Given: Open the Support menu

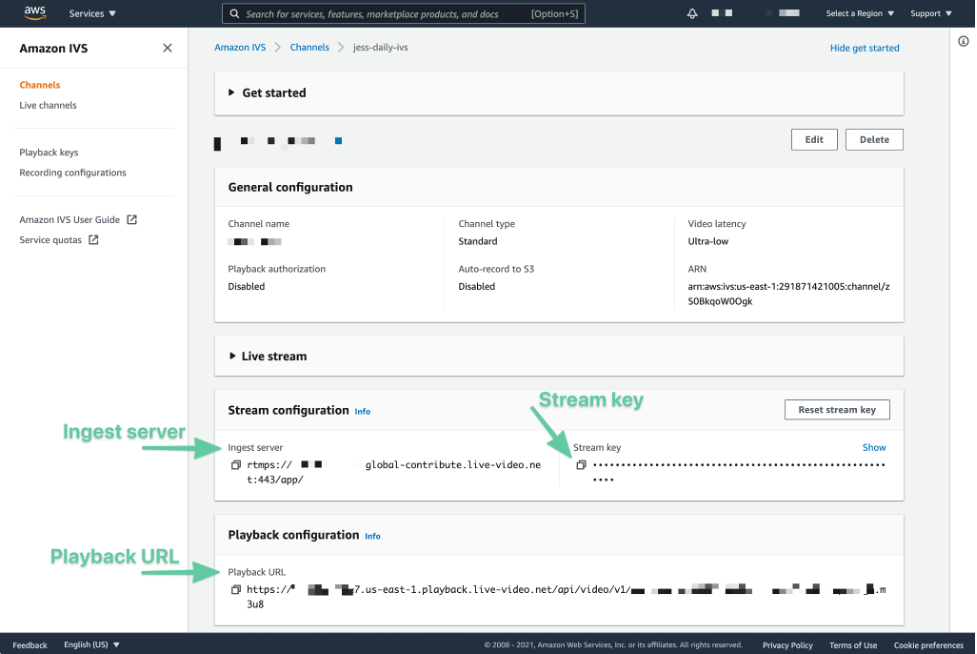Looking at the screenshot, I should coord(929,14).
